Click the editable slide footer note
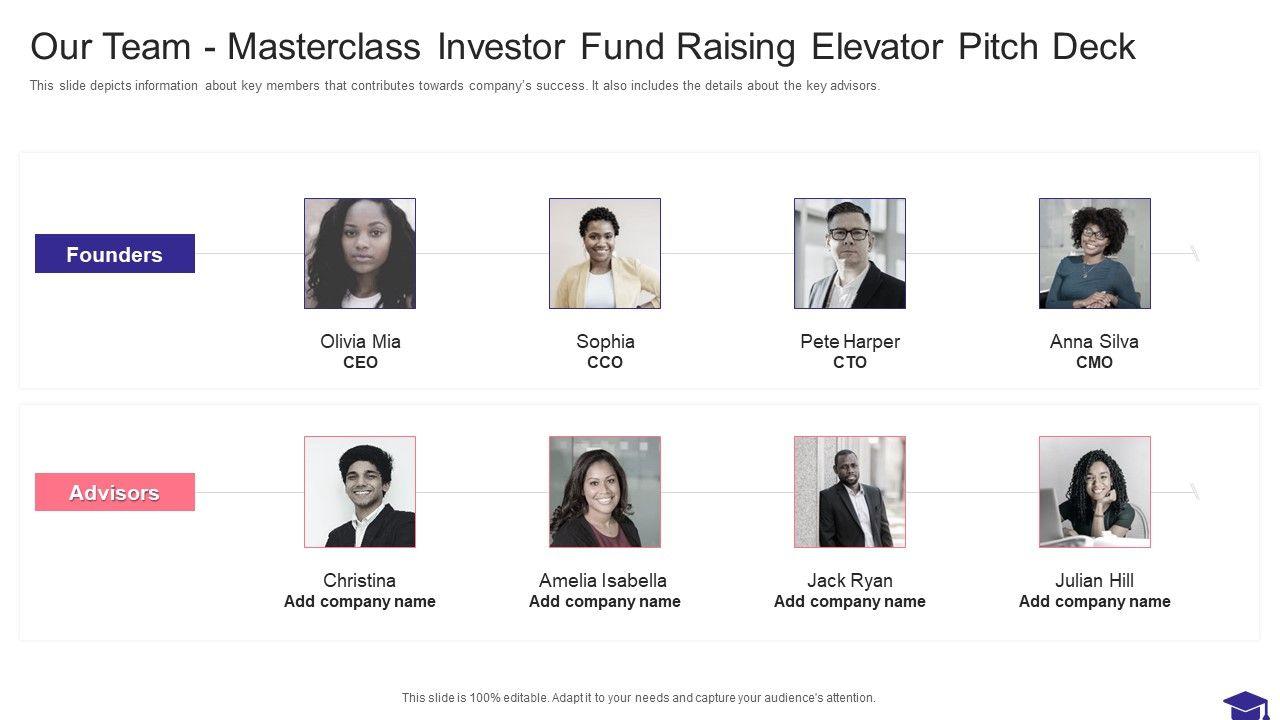Viewport: 1280px width, 720px height. (x=639, y=698)
